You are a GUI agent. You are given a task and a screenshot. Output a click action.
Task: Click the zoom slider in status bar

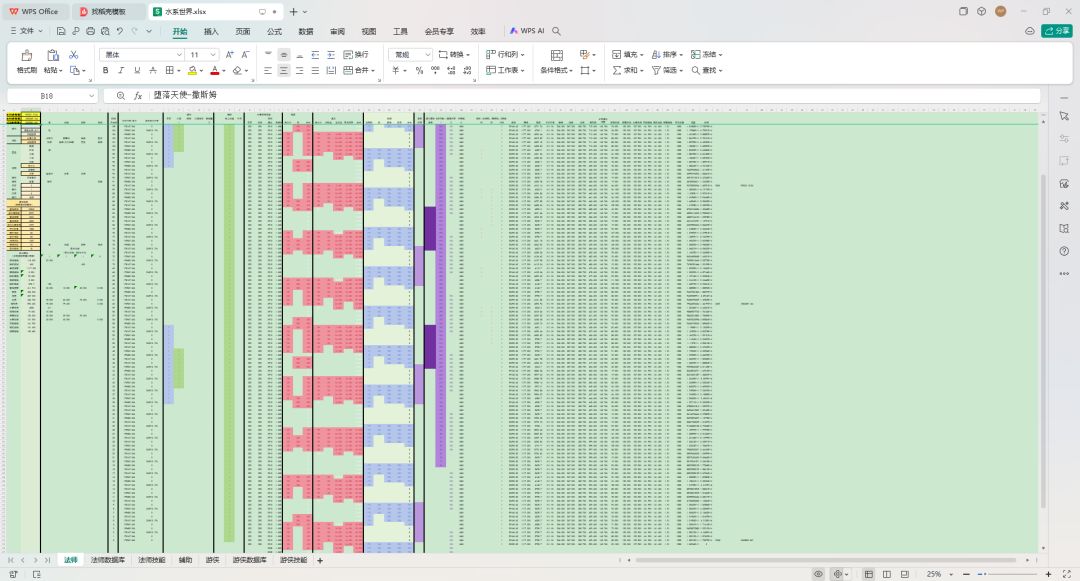(x=1007, y=573)
